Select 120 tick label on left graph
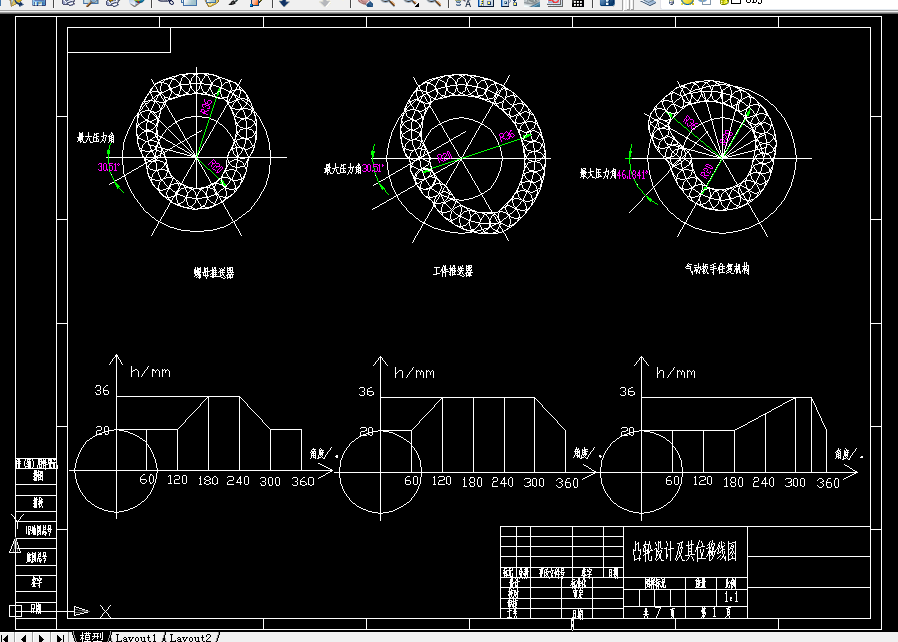 pyautogui.click(x=177, y=479)
